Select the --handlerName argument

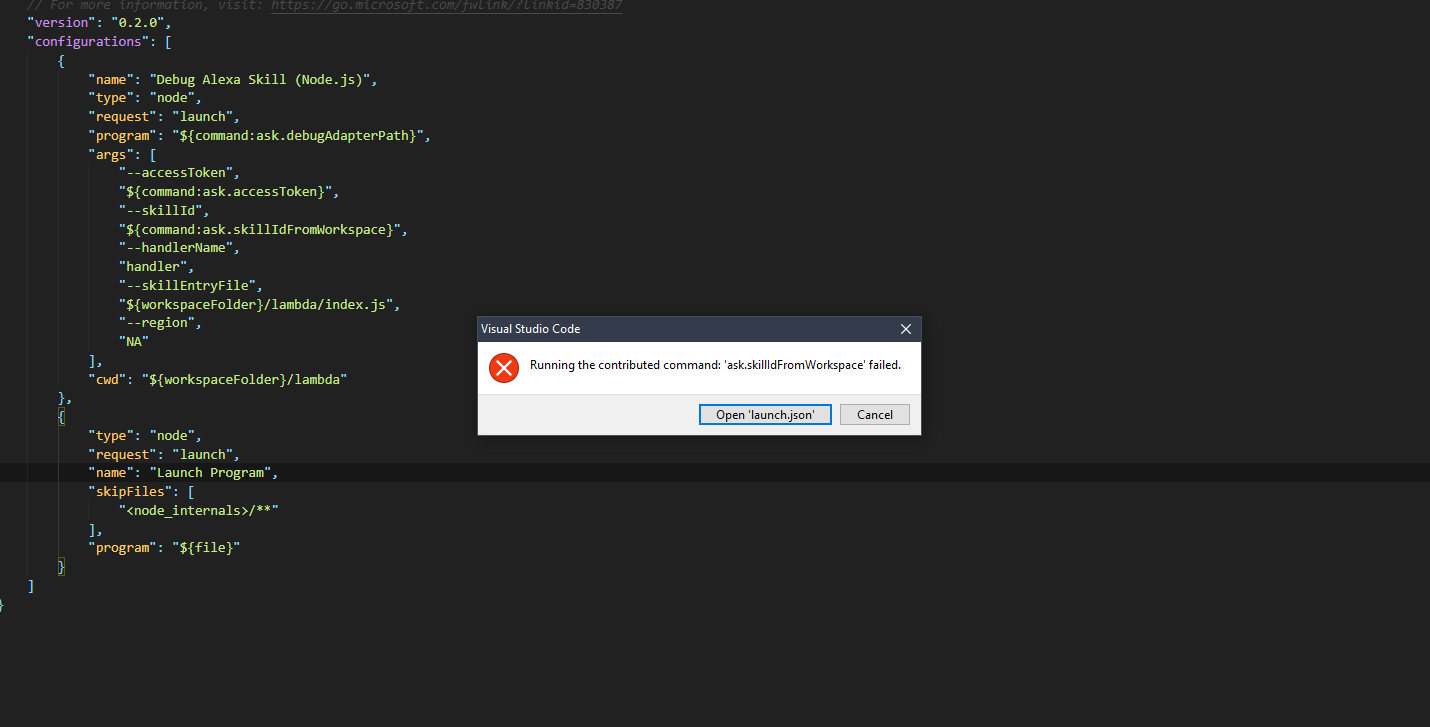coord(178,247)
